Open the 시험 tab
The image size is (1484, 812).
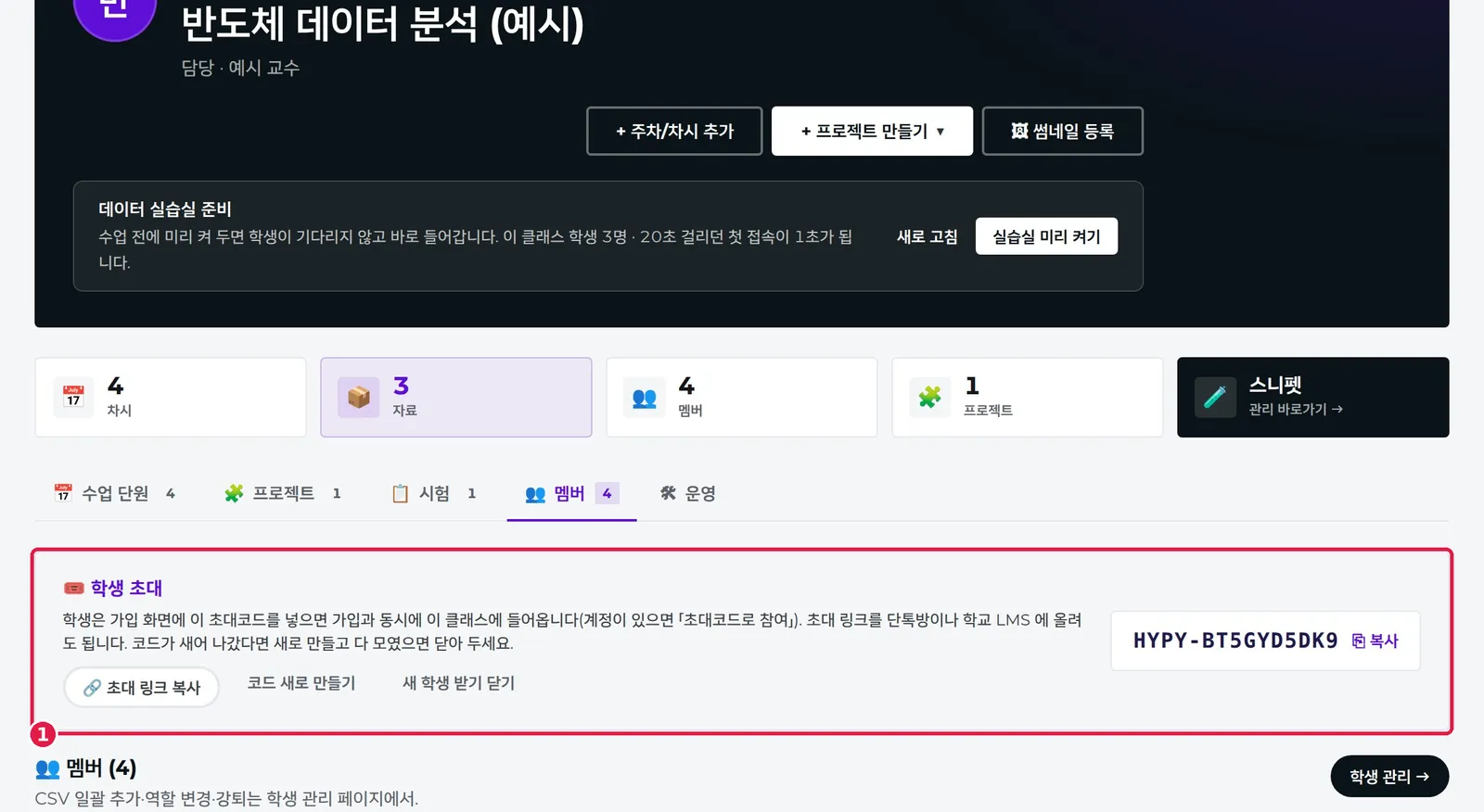pos(434,493)
